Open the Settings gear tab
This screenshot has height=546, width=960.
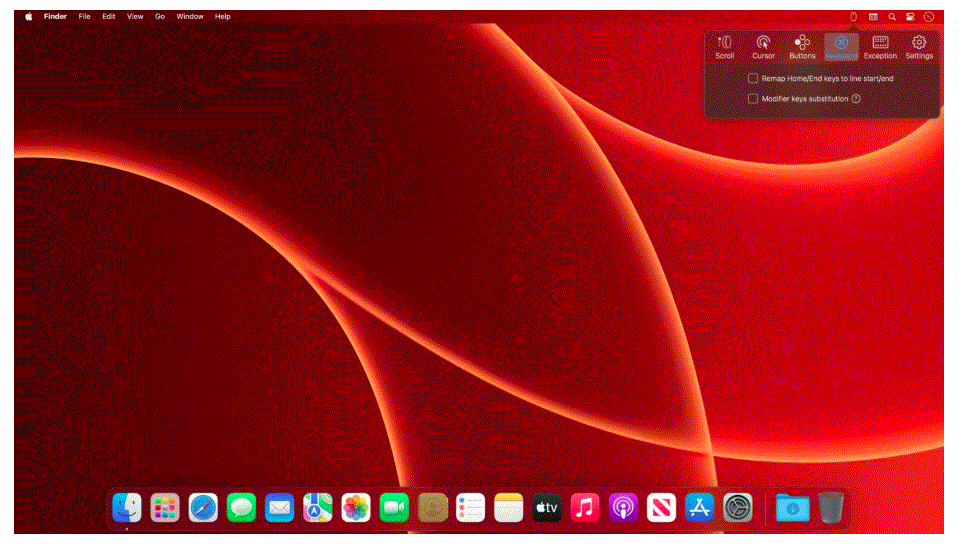[x=919, y=47]
